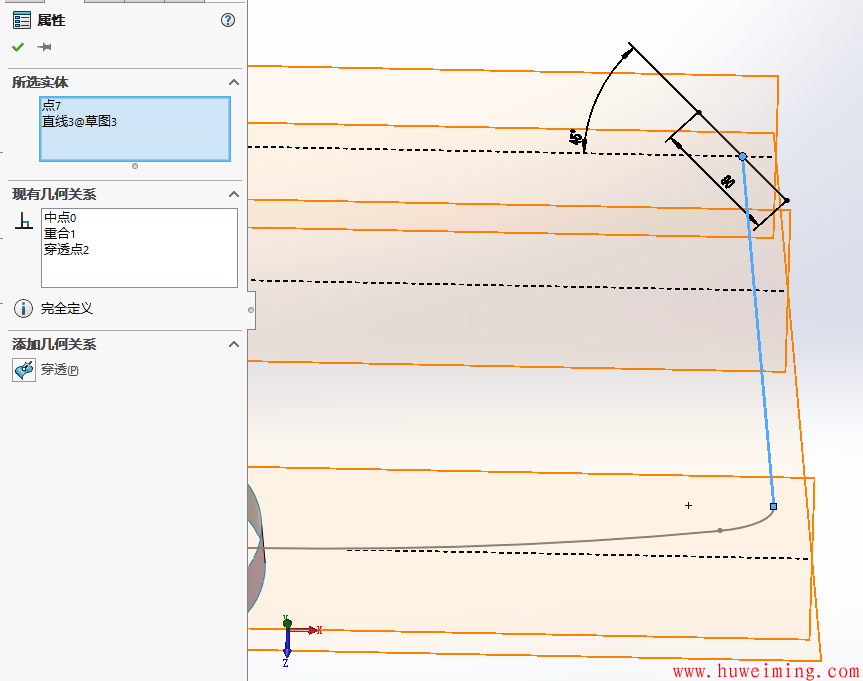Image resolution: width=863 pixels, height=681 pixels.
Task: Click the 穿透(P) add relation button
Action: (60, 370)
